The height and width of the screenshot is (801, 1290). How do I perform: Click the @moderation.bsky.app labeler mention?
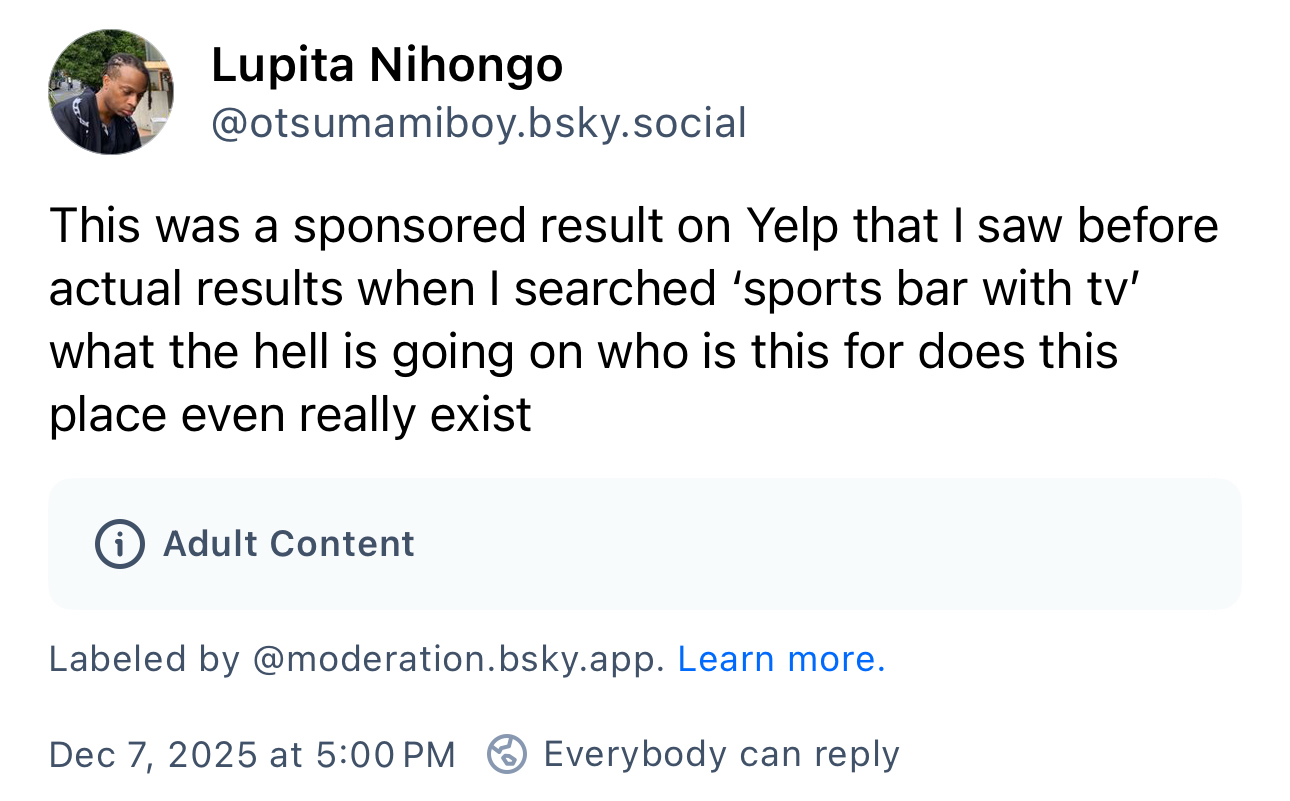click(458, 659)
